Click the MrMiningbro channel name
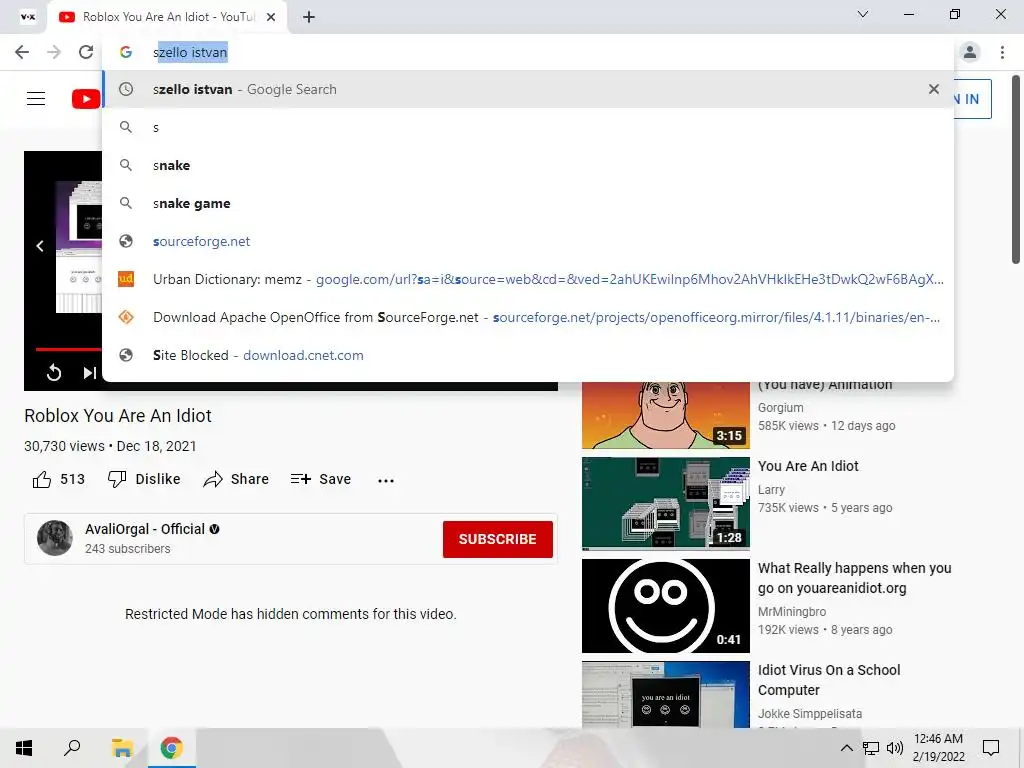The height and width of the screenshot is (768, 1024). pyautogui.click(x=792, y=612)
